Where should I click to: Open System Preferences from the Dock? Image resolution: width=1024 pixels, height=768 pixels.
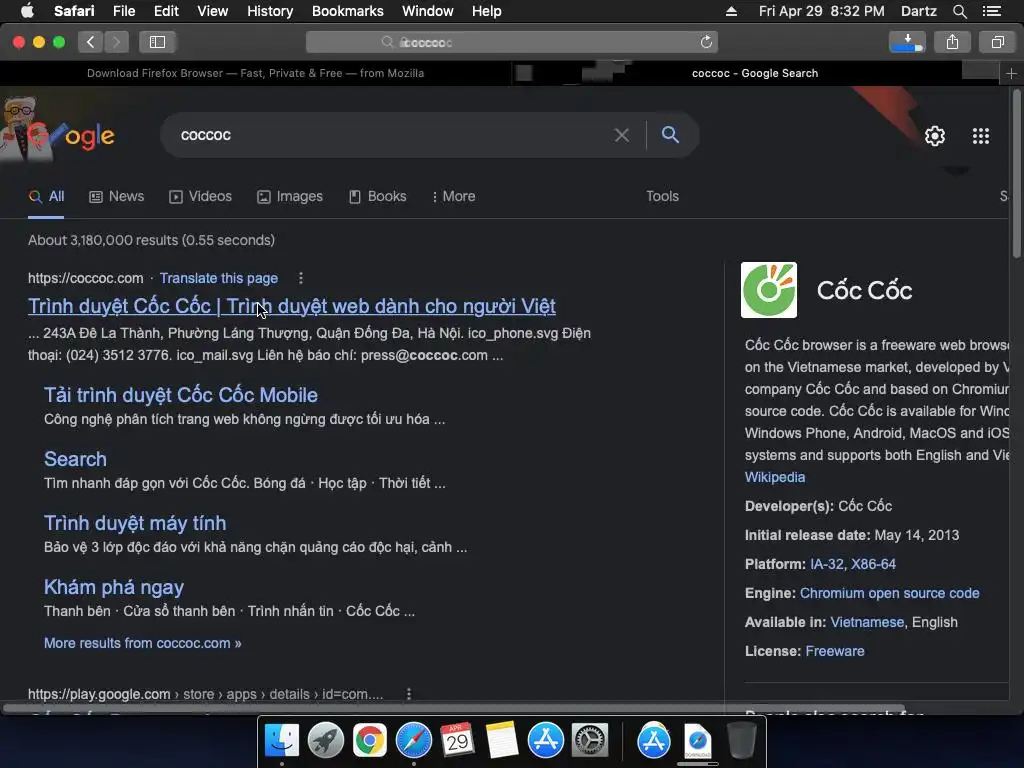[590, 741]
